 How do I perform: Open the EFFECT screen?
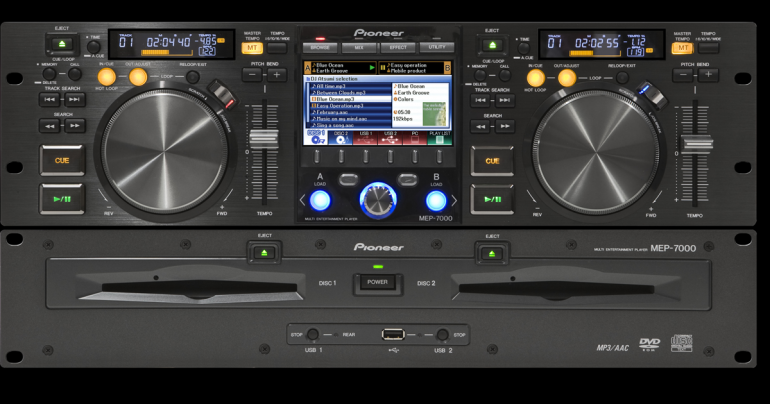[398, 48]
